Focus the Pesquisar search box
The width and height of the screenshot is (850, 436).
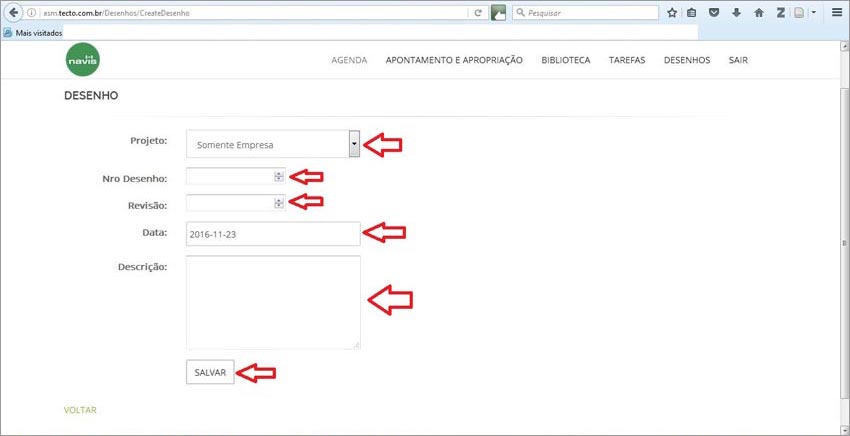585,12
